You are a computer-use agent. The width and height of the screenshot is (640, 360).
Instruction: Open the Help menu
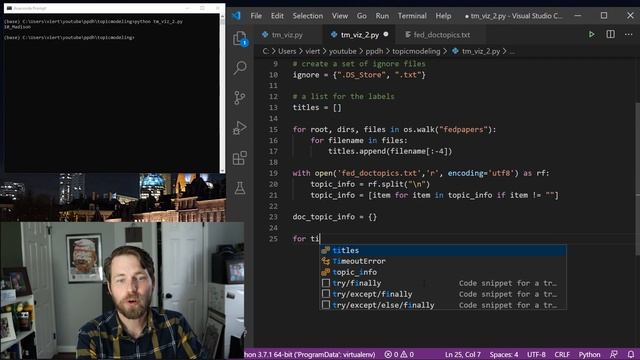pos(443,16)
